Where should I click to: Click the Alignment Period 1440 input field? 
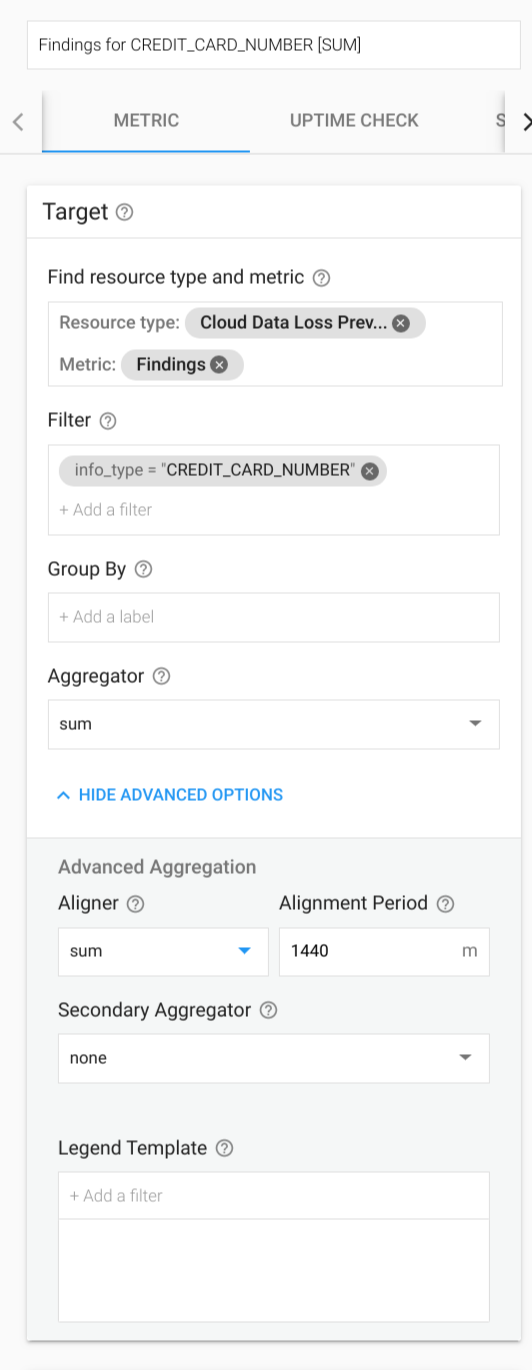[x=384, y=951]
